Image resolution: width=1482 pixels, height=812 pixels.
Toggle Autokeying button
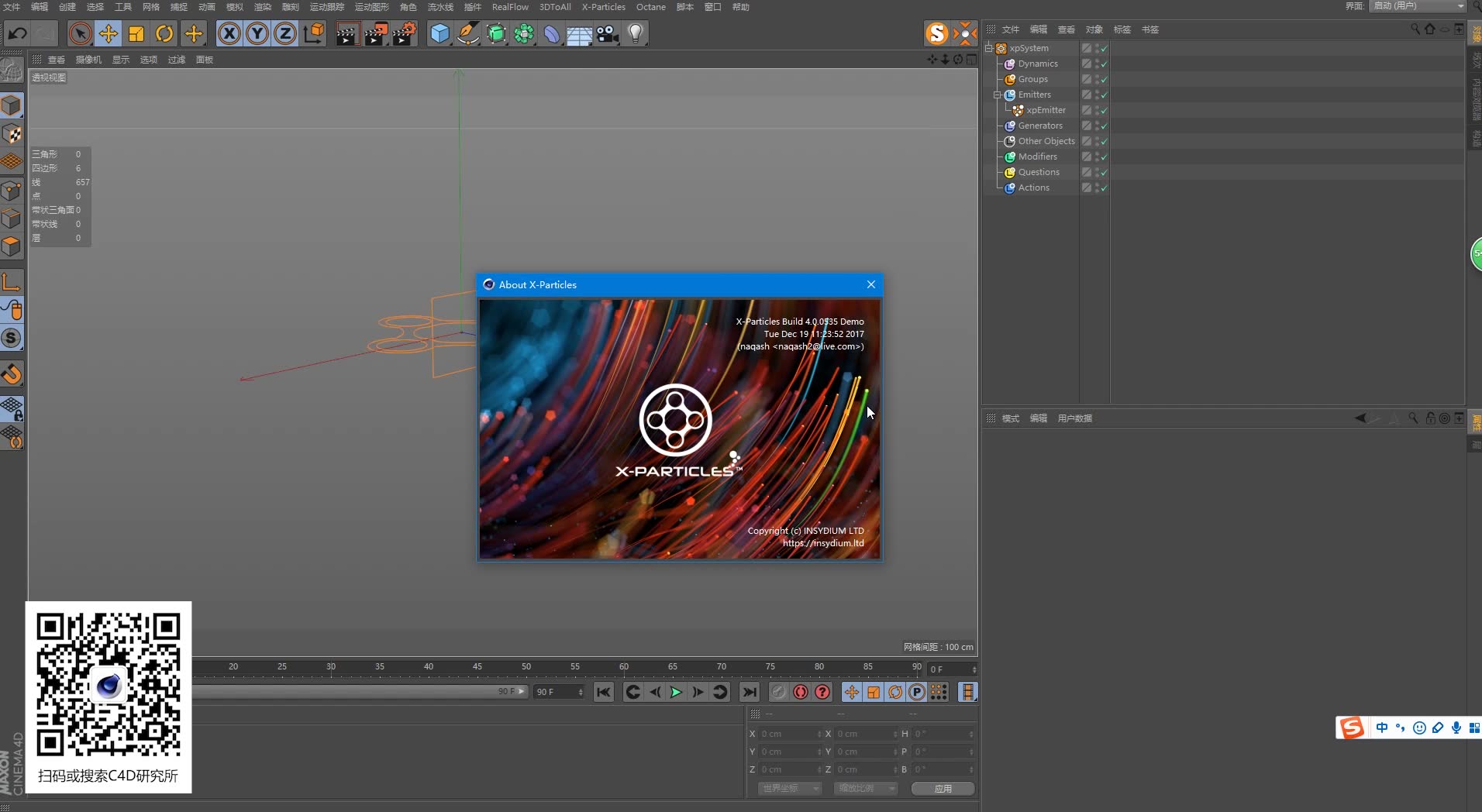[x=801, y=692]
